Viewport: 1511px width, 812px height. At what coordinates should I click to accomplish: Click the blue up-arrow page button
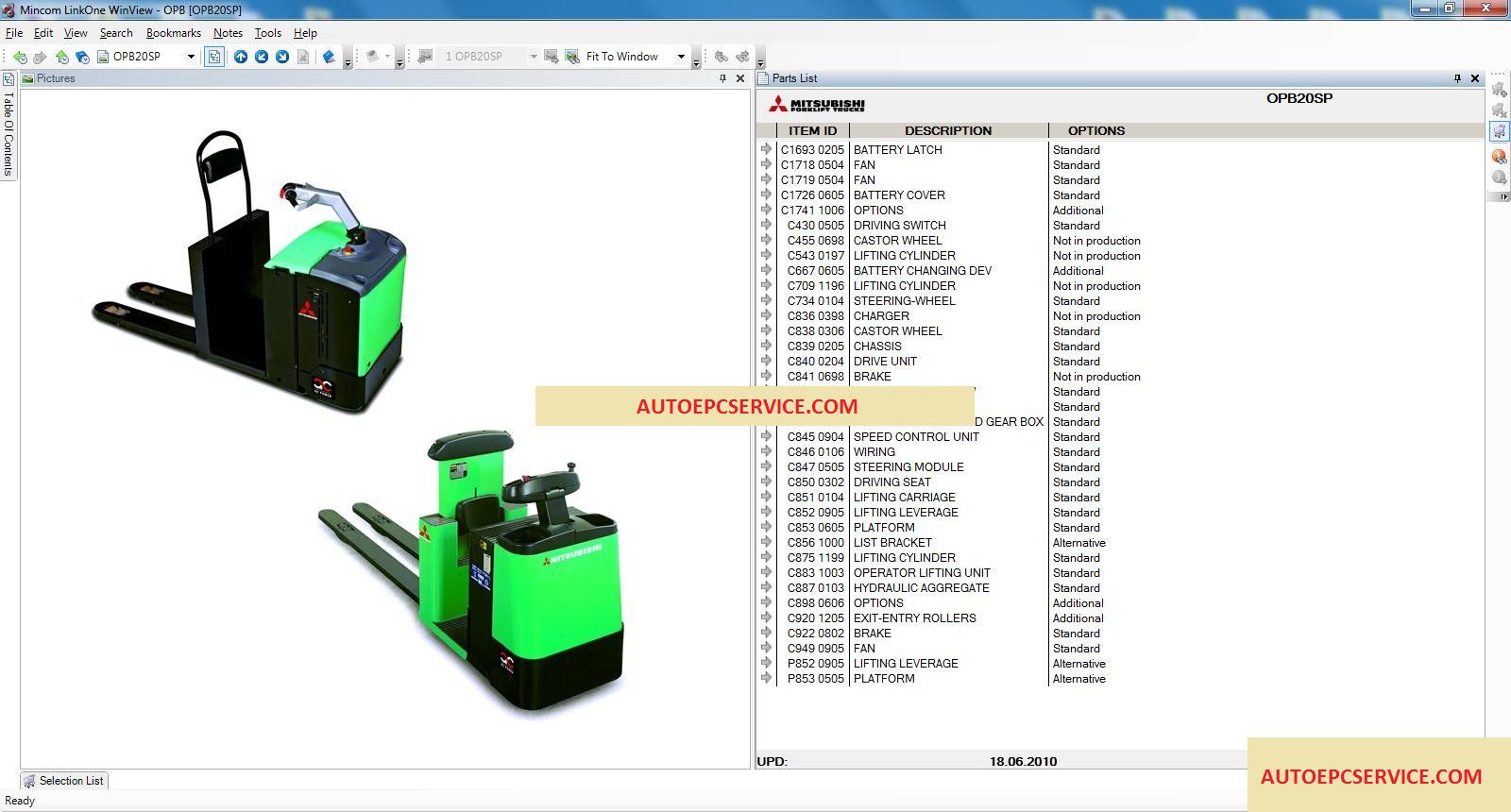[241, 57]
